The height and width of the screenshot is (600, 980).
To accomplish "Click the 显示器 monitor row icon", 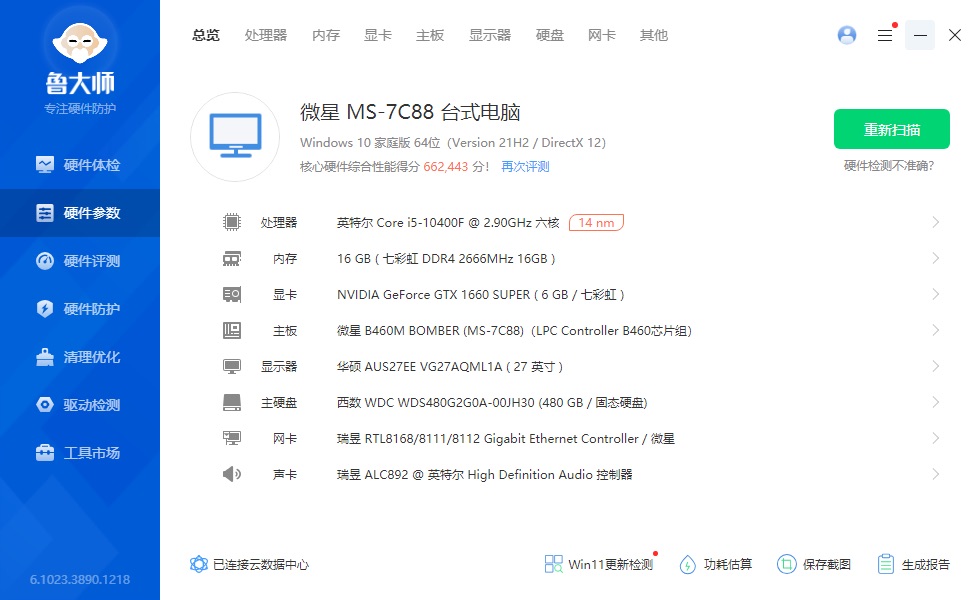I will (232, 367).
